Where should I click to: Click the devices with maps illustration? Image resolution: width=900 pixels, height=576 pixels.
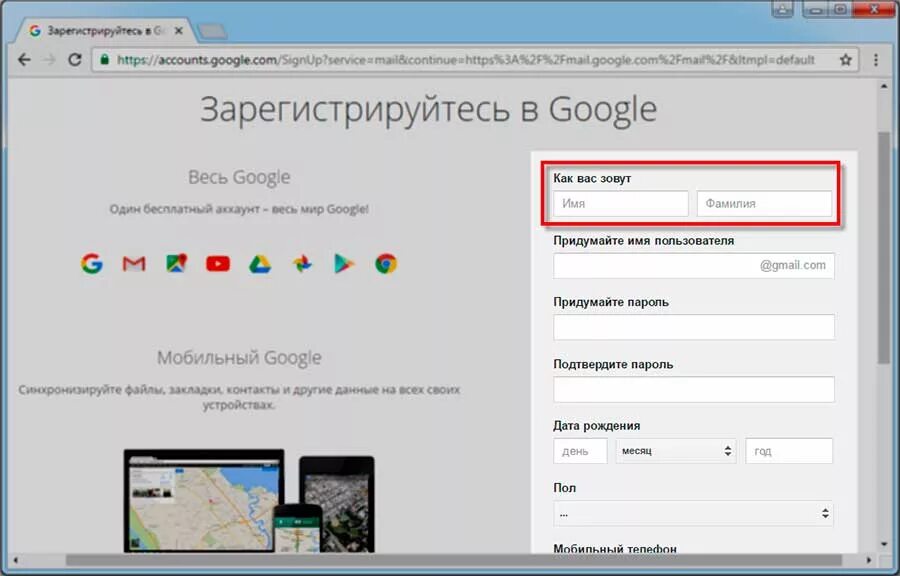[249, 501]
